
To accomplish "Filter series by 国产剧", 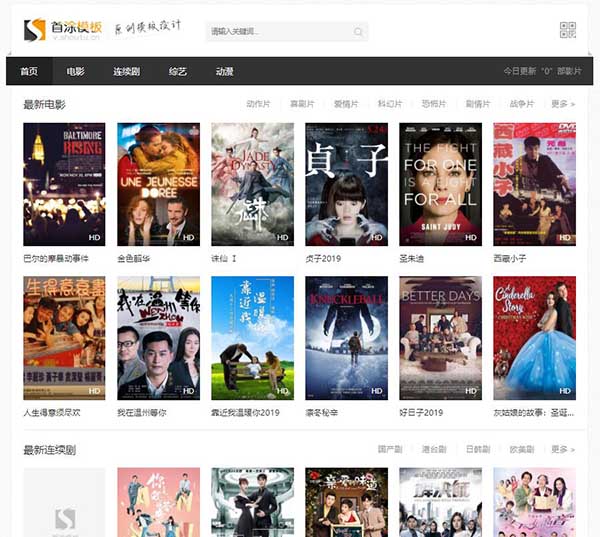I will (x=390, y=449).
